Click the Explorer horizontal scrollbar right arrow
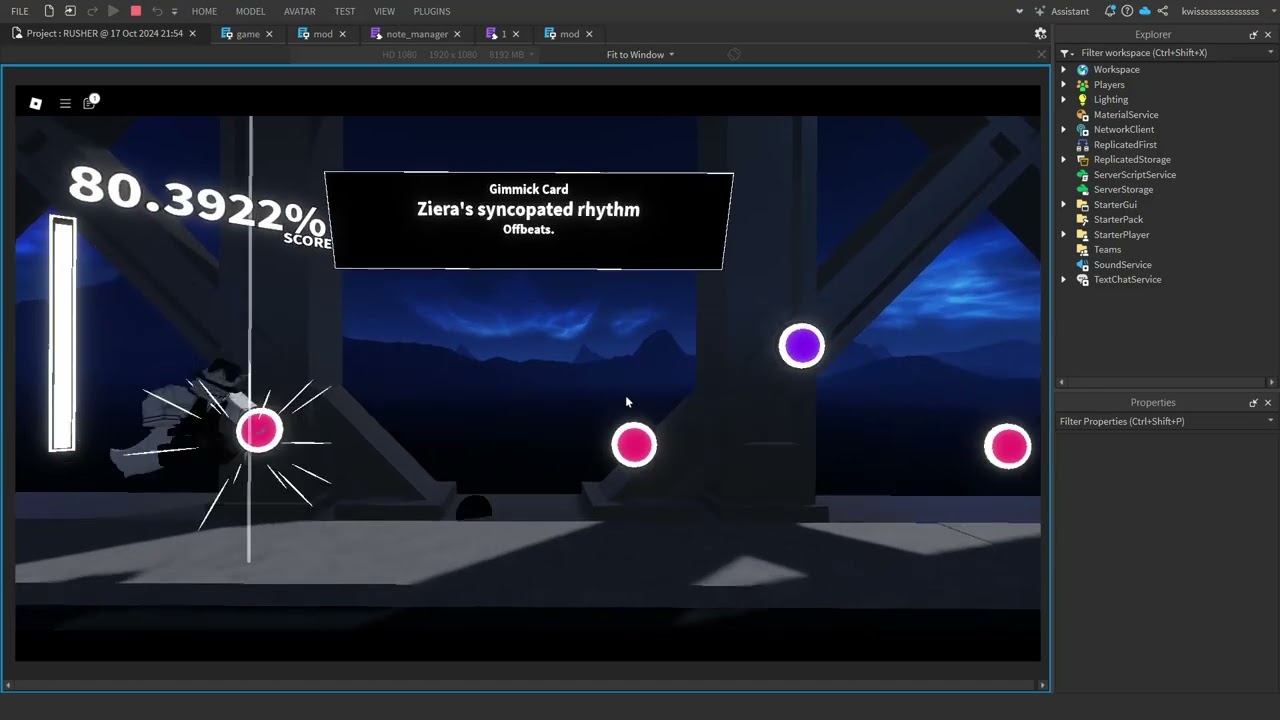The width and height of the screenshot is (1280, 720). pyautogui.click(x=1271, y=382)
